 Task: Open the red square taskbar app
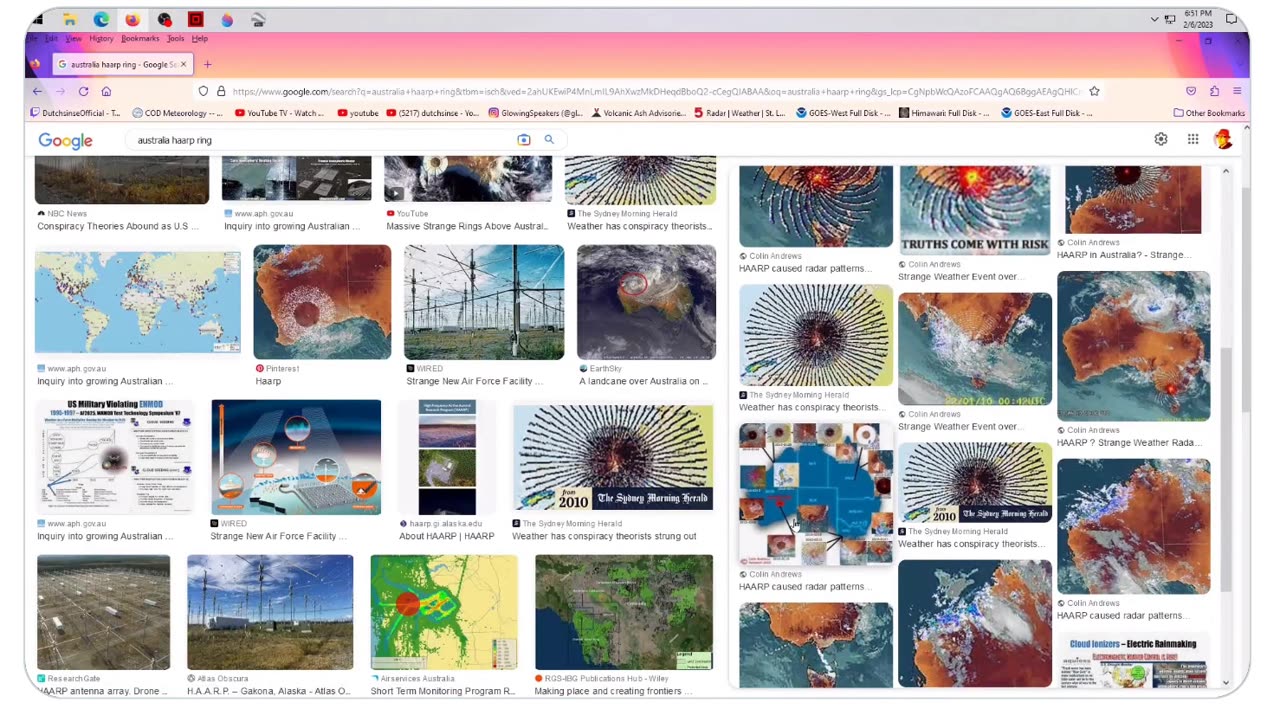[x=196, y=19]
